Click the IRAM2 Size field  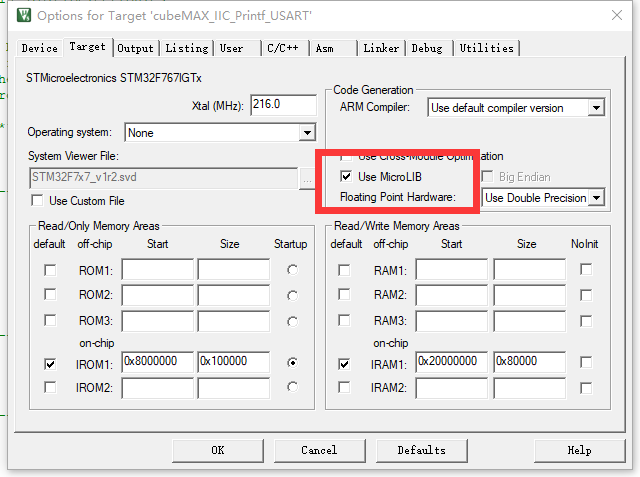[530, 388]
